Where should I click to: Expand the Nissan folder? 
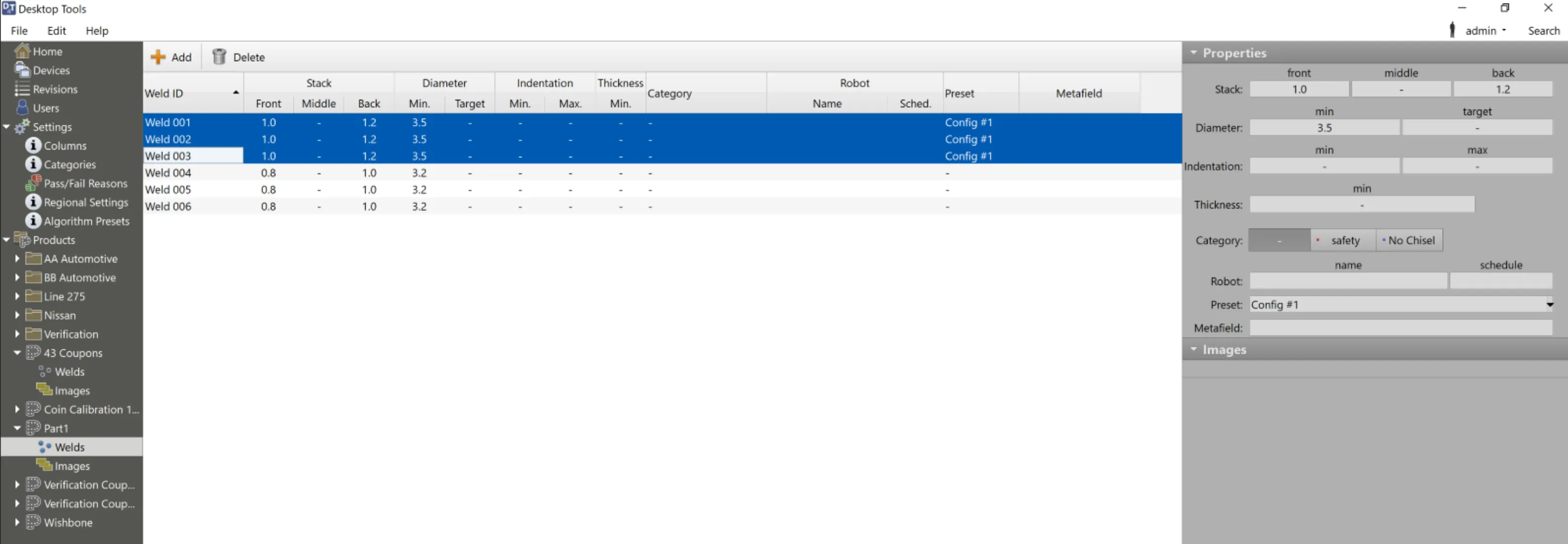(x=17, y=315)
